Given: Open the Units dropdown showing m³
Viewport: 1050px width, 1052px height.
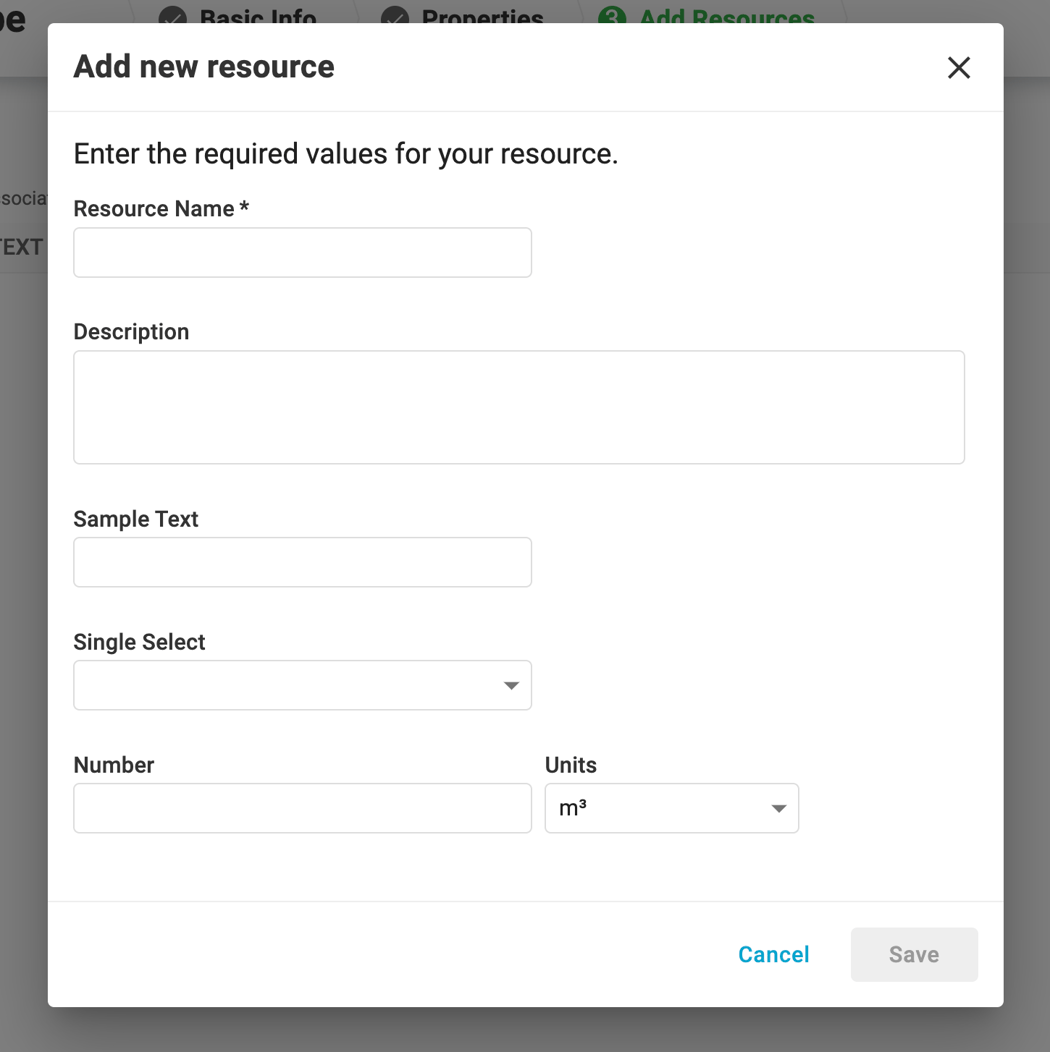Looking at the screenshot, I should point(671,808).
